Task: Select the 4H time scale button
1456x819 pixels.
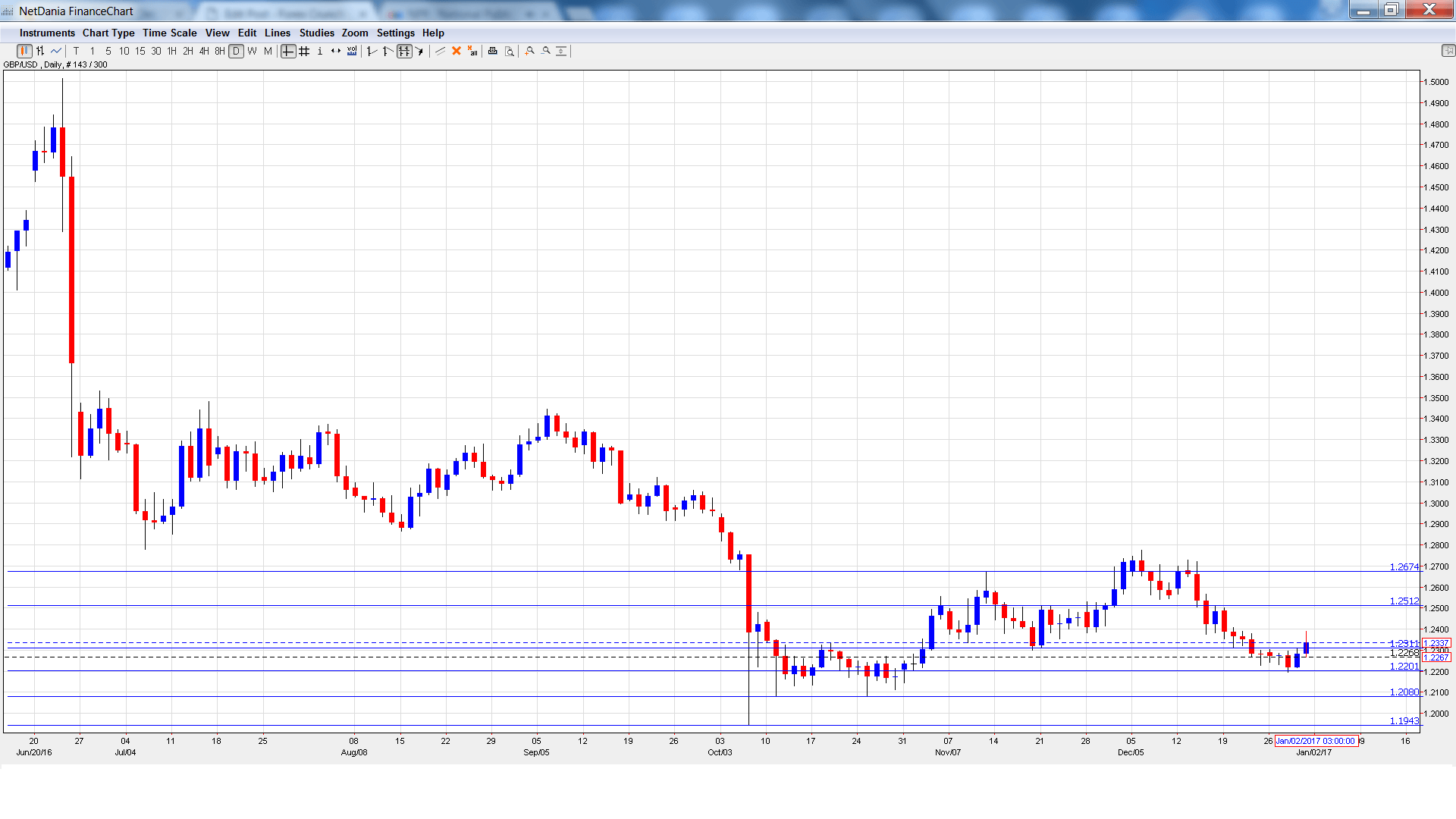Action: tap(204, 52)
